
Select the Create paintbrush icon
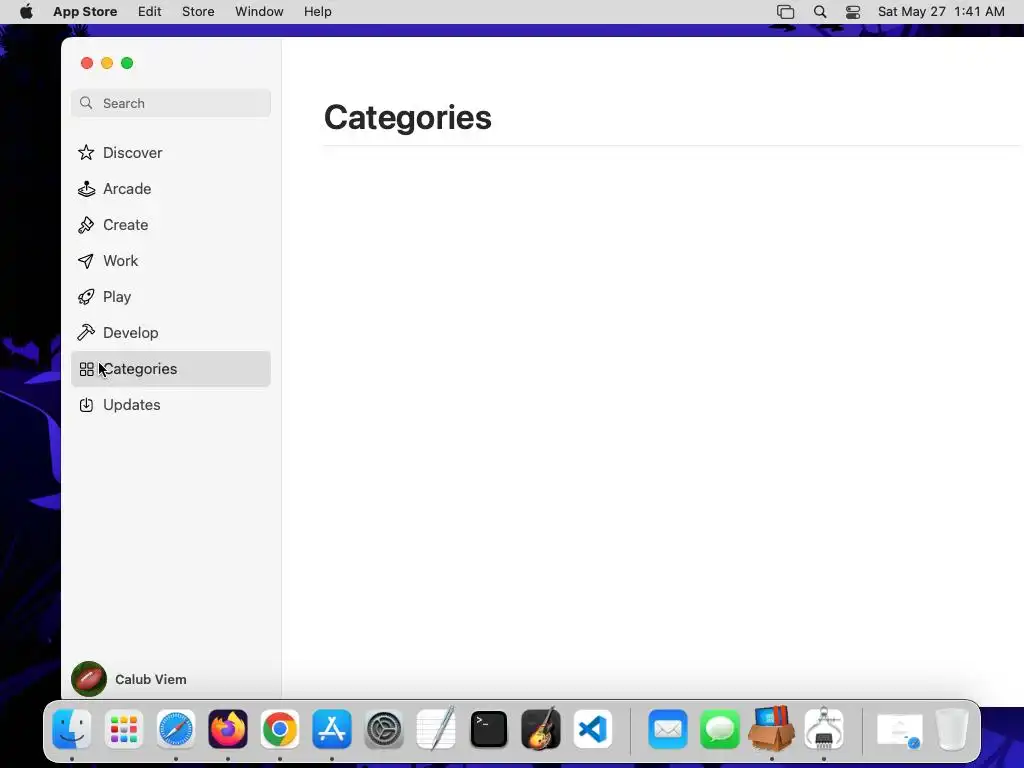point(86,225)
